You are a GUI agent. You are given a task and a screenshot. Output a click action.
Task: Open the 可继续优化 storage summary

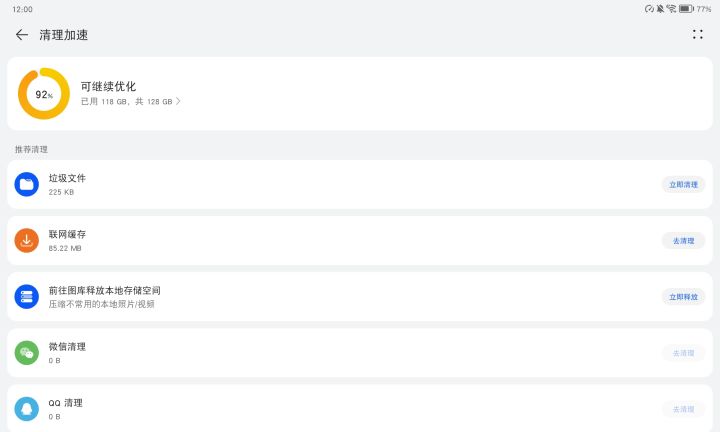[360, 94]
